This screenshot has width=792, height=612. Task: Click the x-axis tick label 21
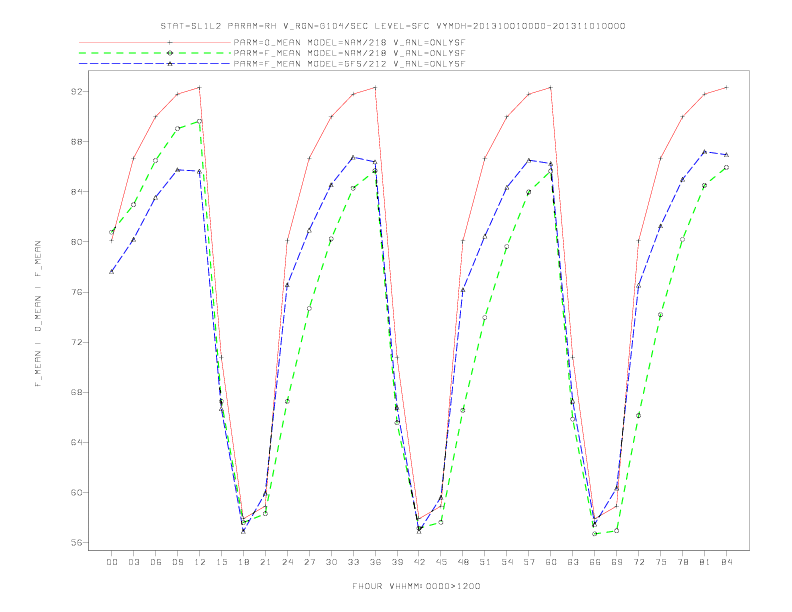[265, 562]
